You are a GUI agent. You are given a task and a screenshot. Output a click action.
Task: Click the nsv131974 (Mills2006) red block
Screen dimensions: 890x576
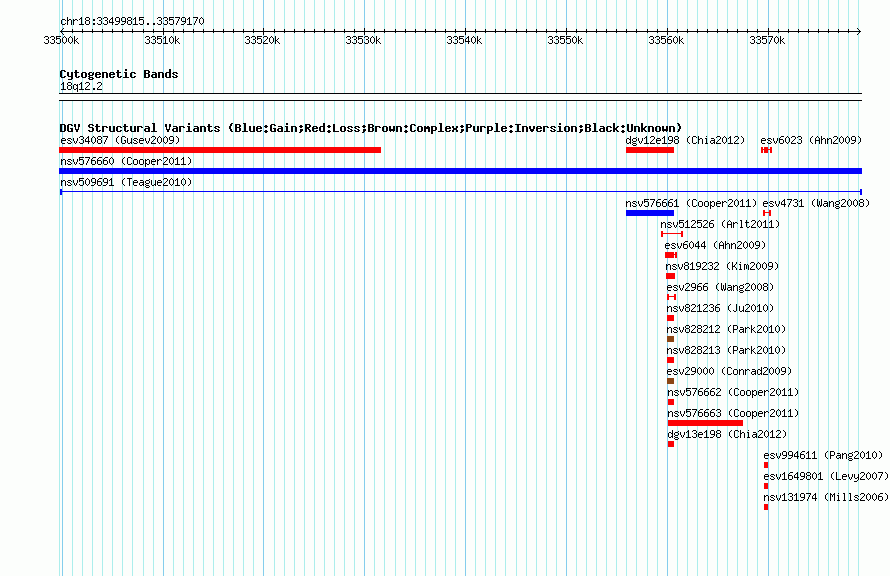(766, 507)
